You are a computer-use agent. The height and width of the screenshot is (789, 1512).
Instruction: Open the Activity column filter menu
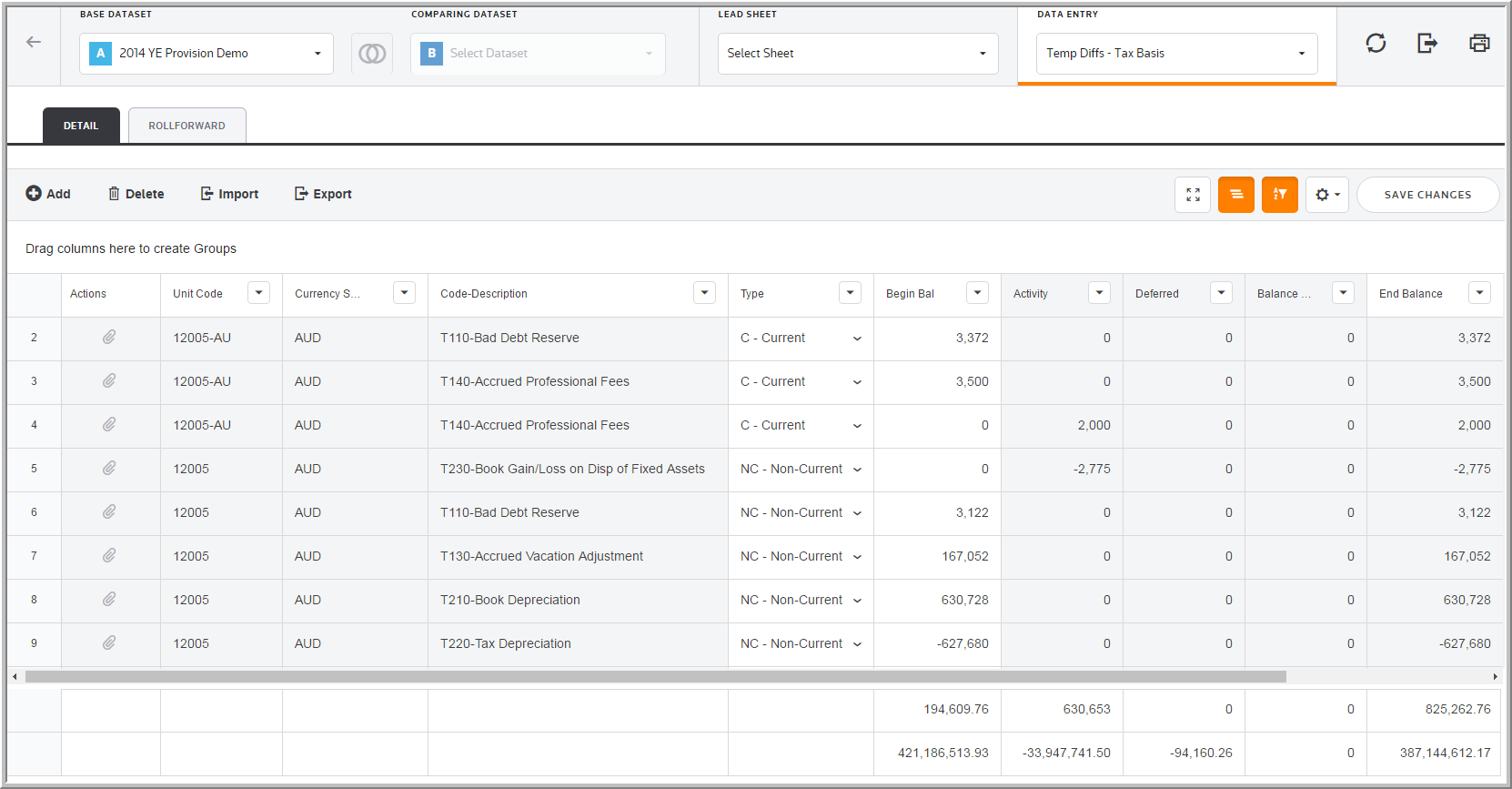(x=1100, y=293)
